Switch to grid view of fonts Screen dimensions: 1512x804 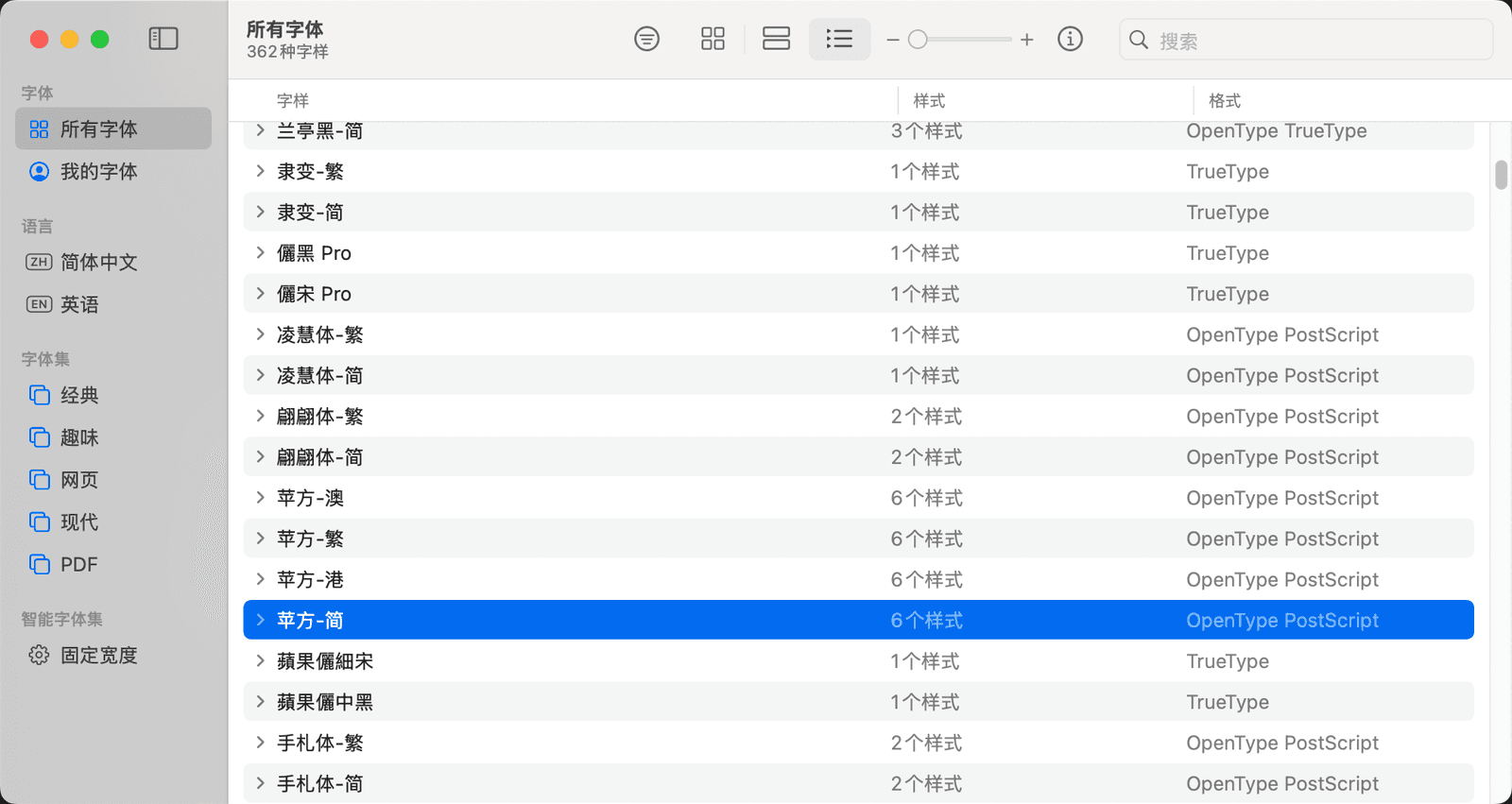tap(713, 39)
